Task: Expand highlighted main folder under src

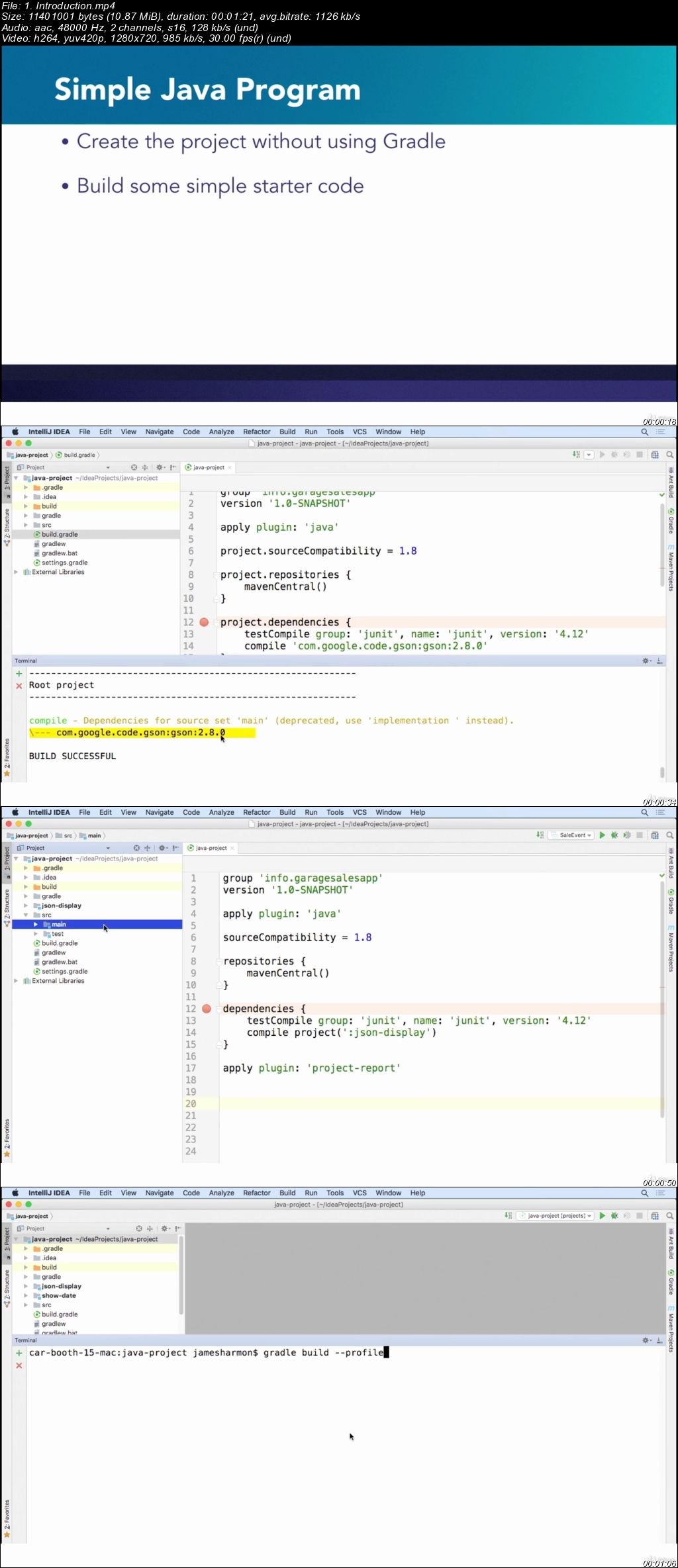Action: [36, 925]
